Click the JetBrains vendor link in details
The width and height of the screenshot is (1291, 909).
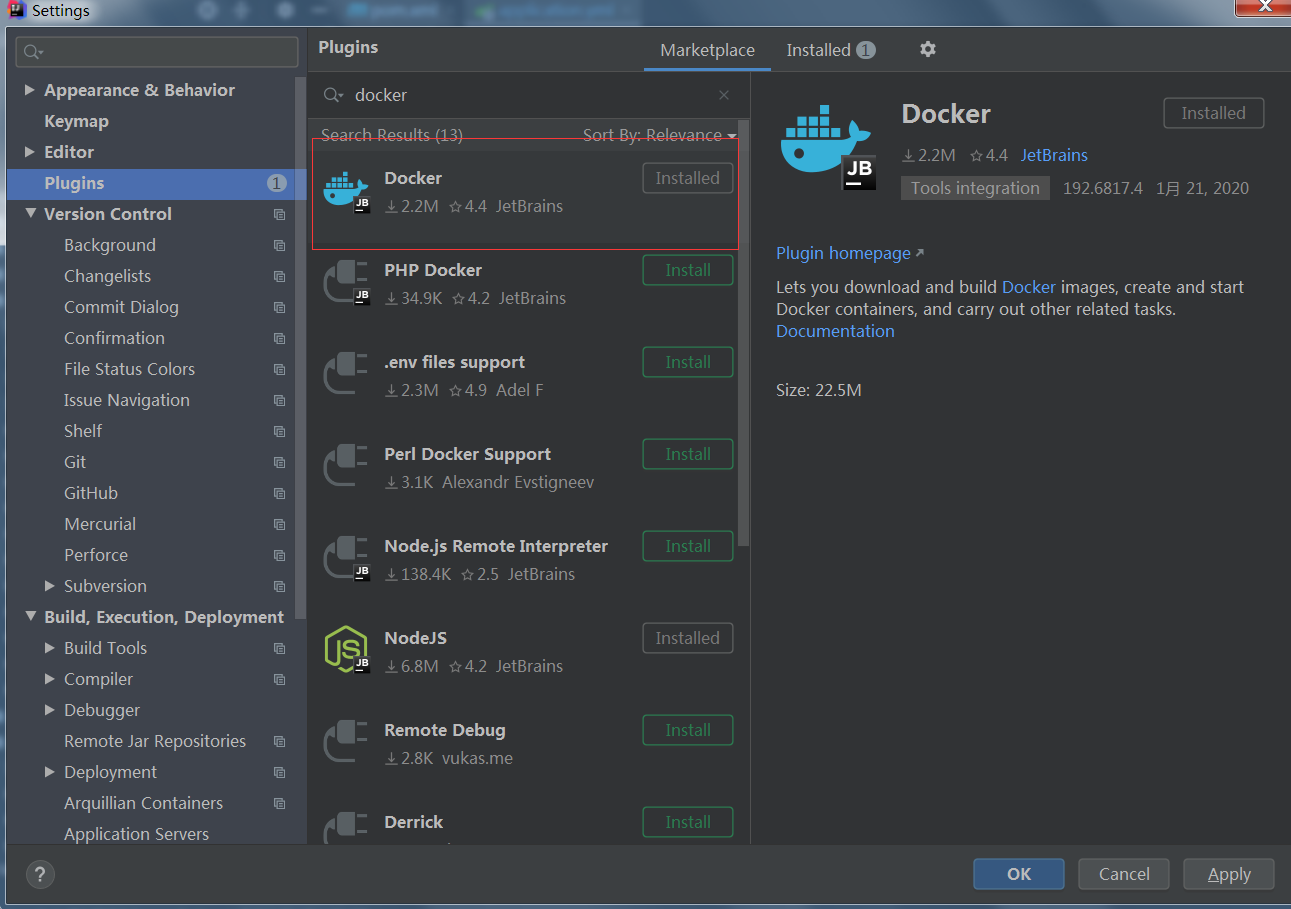(x=1054, y=155)
